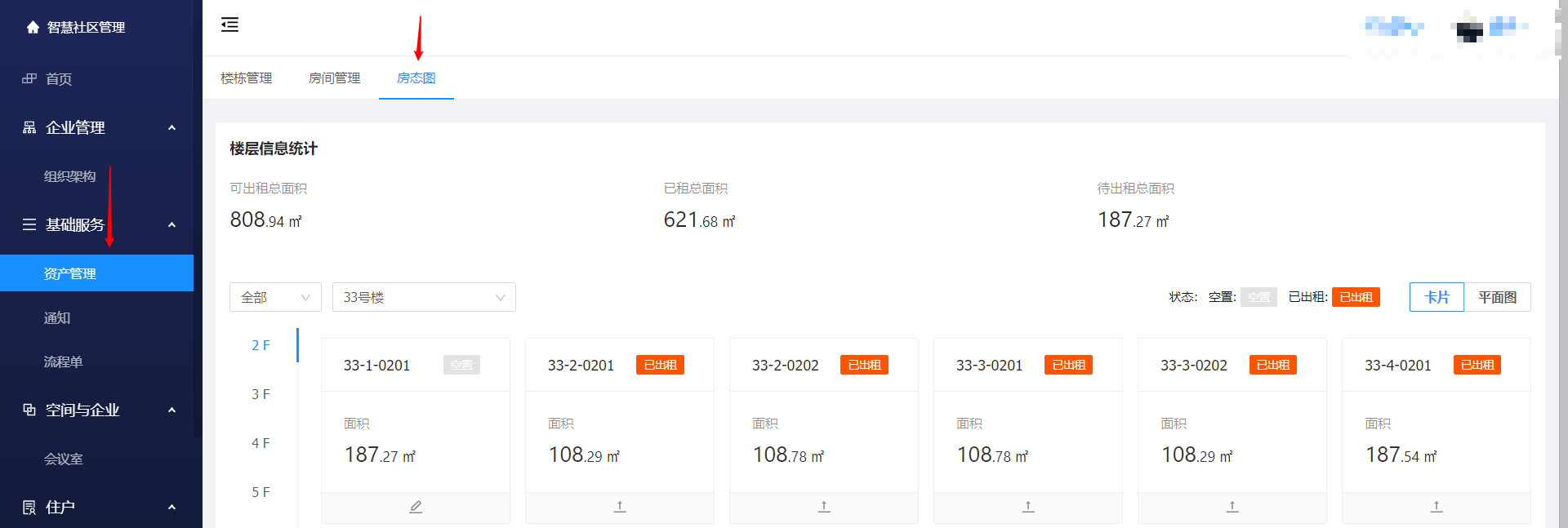1568x528 pixels.
Task: Go to 首页 in the sidebar
Action: (x=59, y=79)
